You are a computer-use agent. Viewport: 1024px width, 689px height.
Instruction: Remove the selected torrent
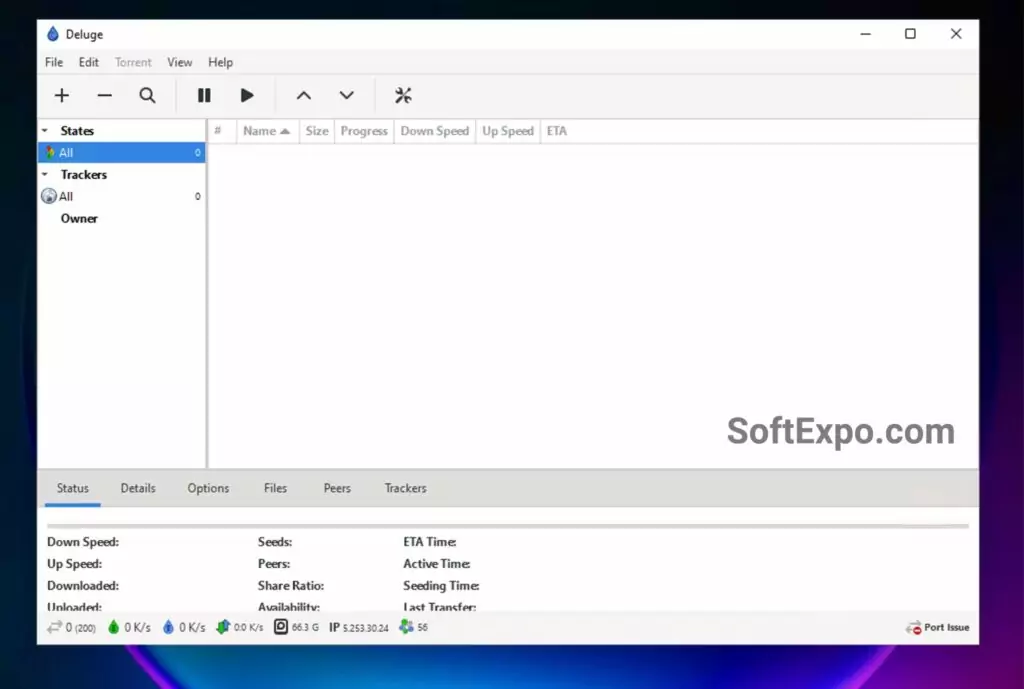coord(104,95)
